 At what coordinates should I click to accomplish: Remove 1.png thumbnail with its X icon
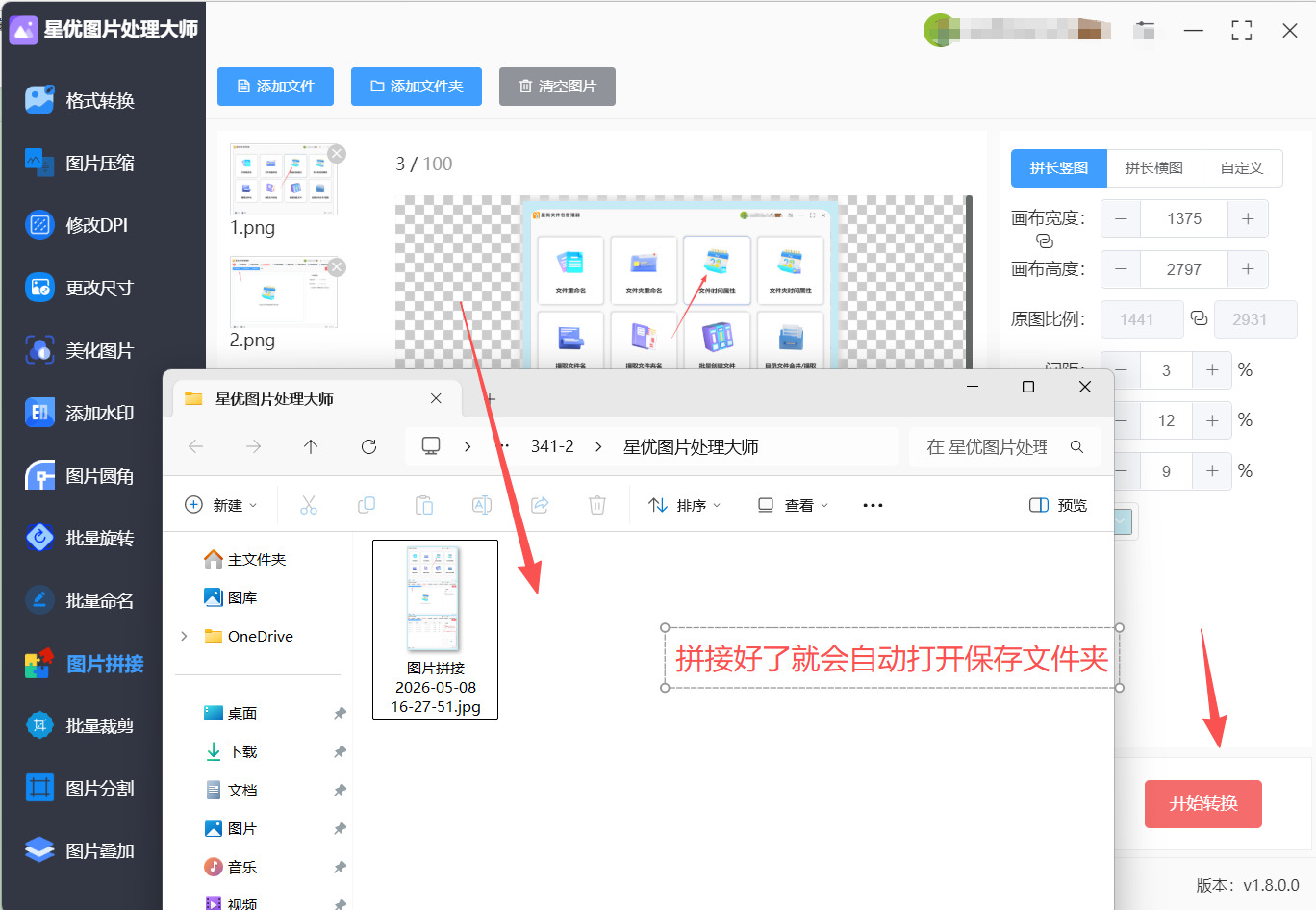tap(336, 154)
